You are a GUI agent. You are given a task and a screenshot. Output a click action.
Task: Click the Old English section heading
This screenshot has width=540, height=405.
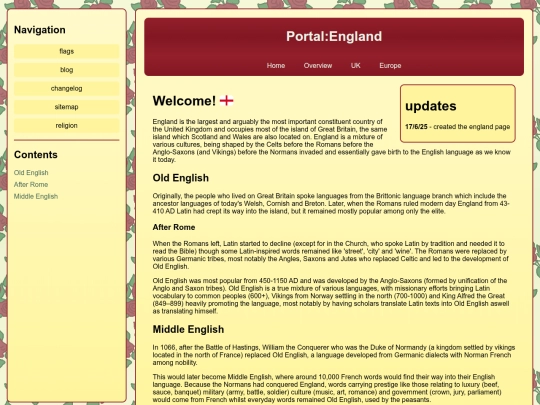coord(181,178)
